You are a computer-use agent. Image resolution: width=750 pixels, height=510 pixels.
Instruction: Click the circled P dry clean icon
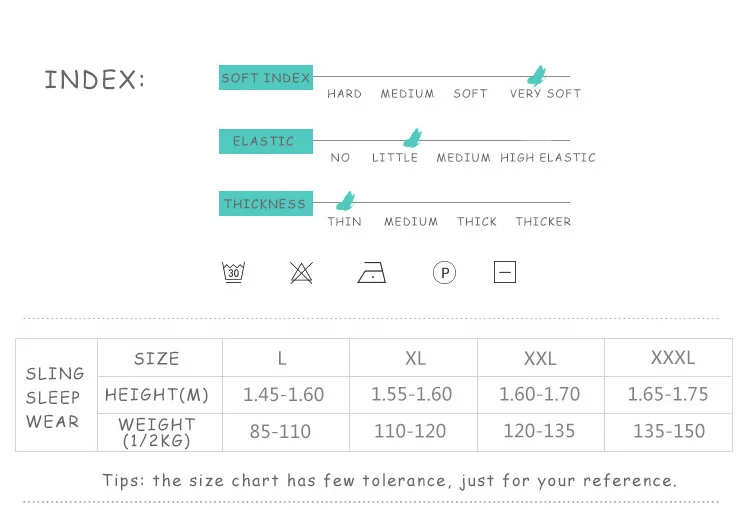point(444,273)
